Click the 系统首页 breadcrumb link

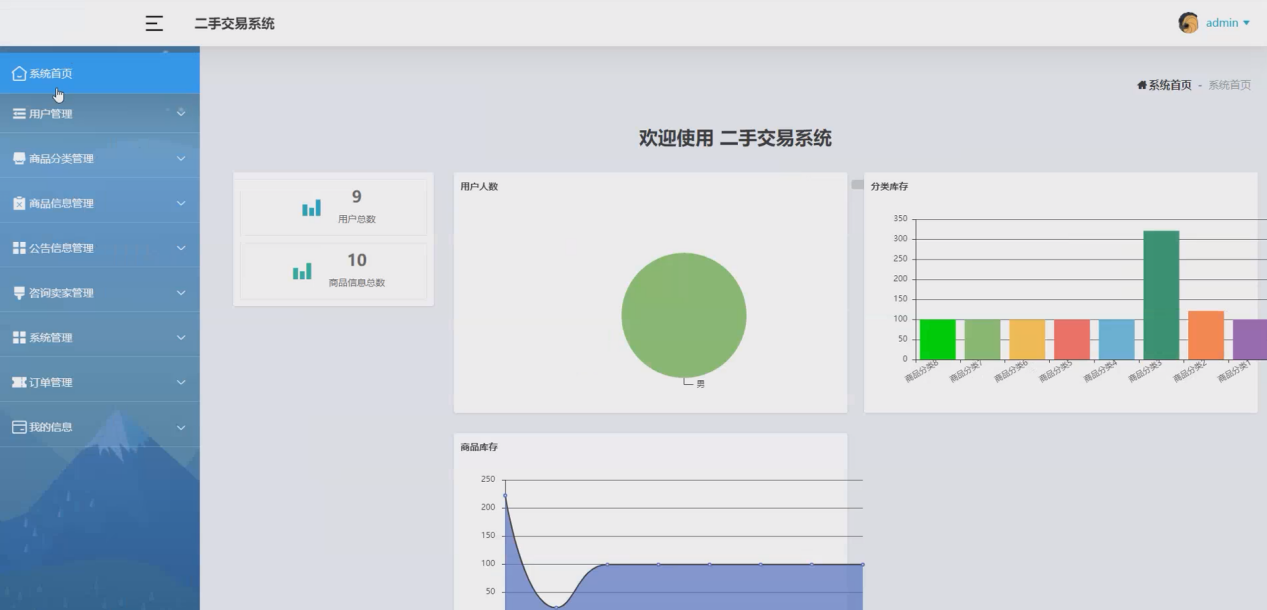(1172, 84)
